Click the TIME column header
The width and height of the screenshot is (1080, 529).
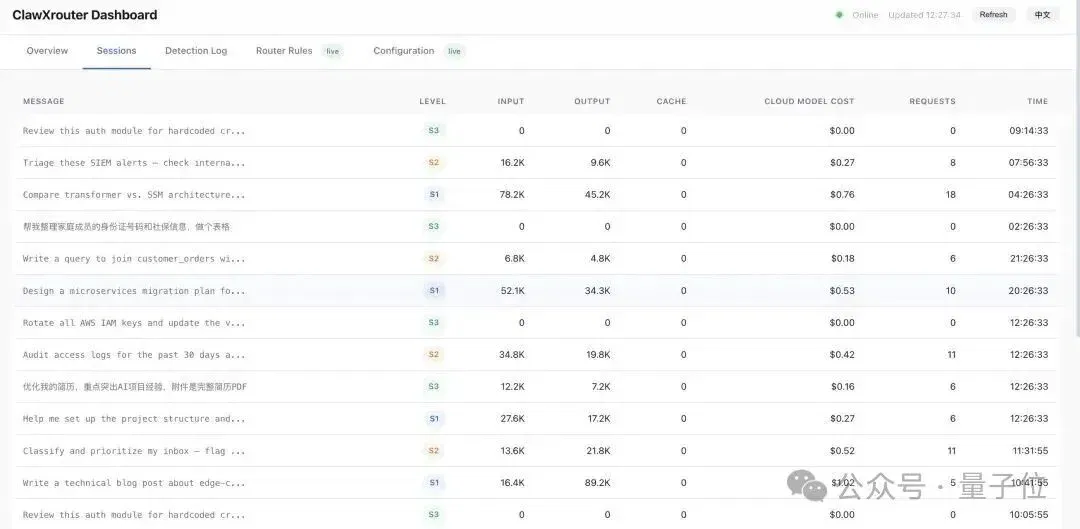tap(1038, 101)
